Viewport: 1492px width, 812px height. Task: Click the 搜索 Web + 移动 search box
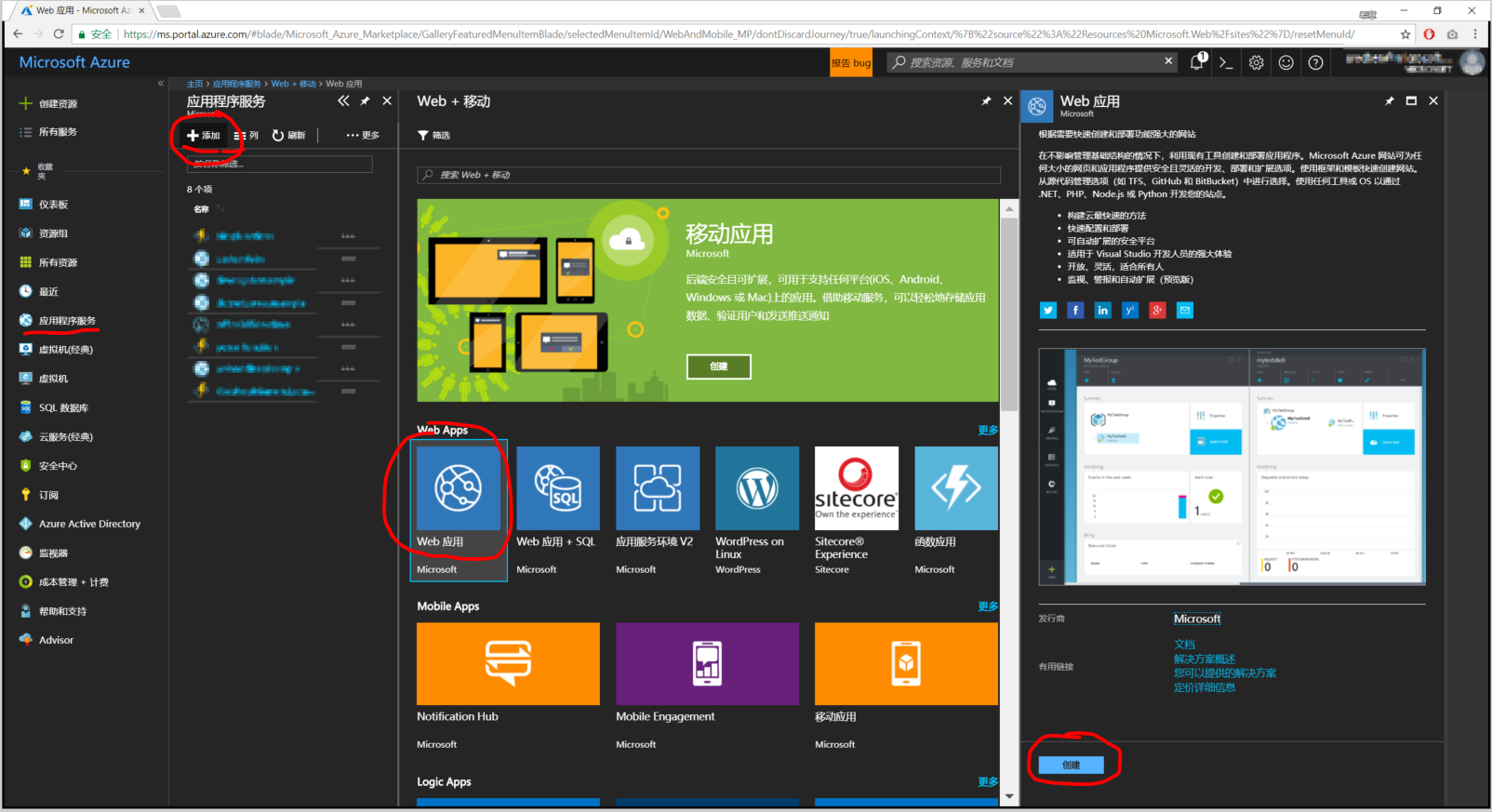tap(709, 175)
